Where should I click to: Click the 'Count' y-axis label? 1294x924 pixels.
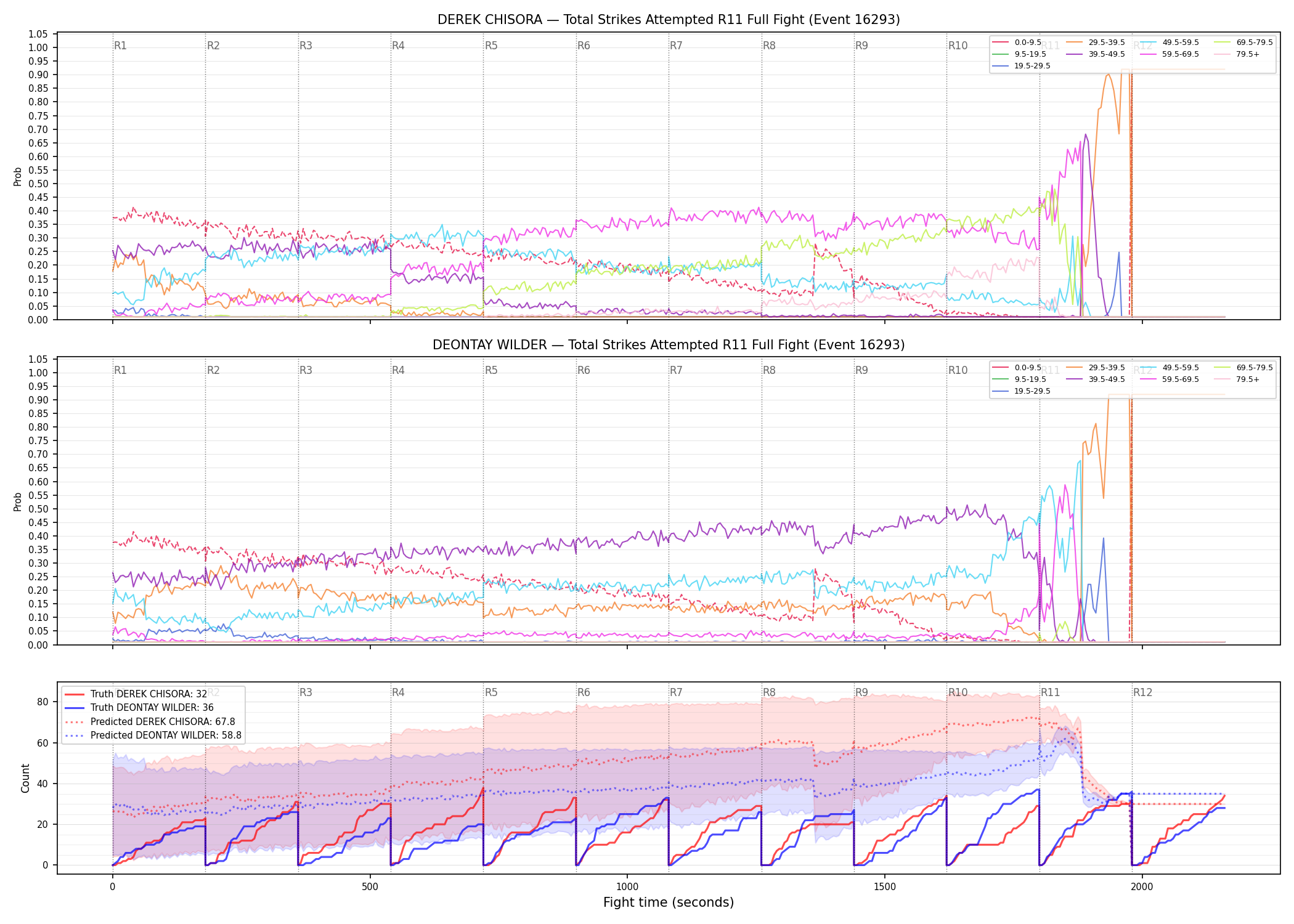click(25, 778)
